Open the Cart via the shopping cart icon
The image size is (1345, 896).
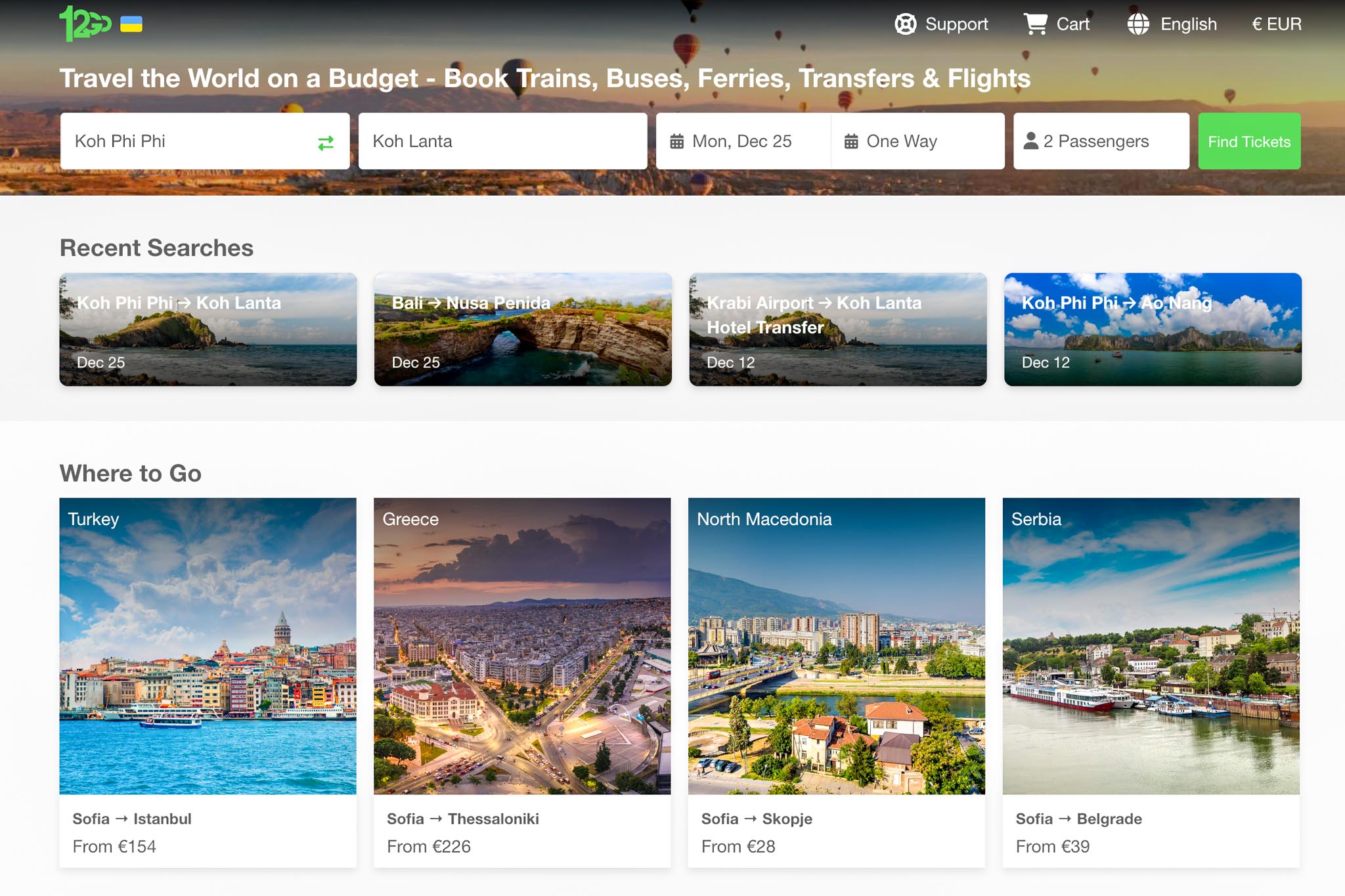coord(1036,24)
